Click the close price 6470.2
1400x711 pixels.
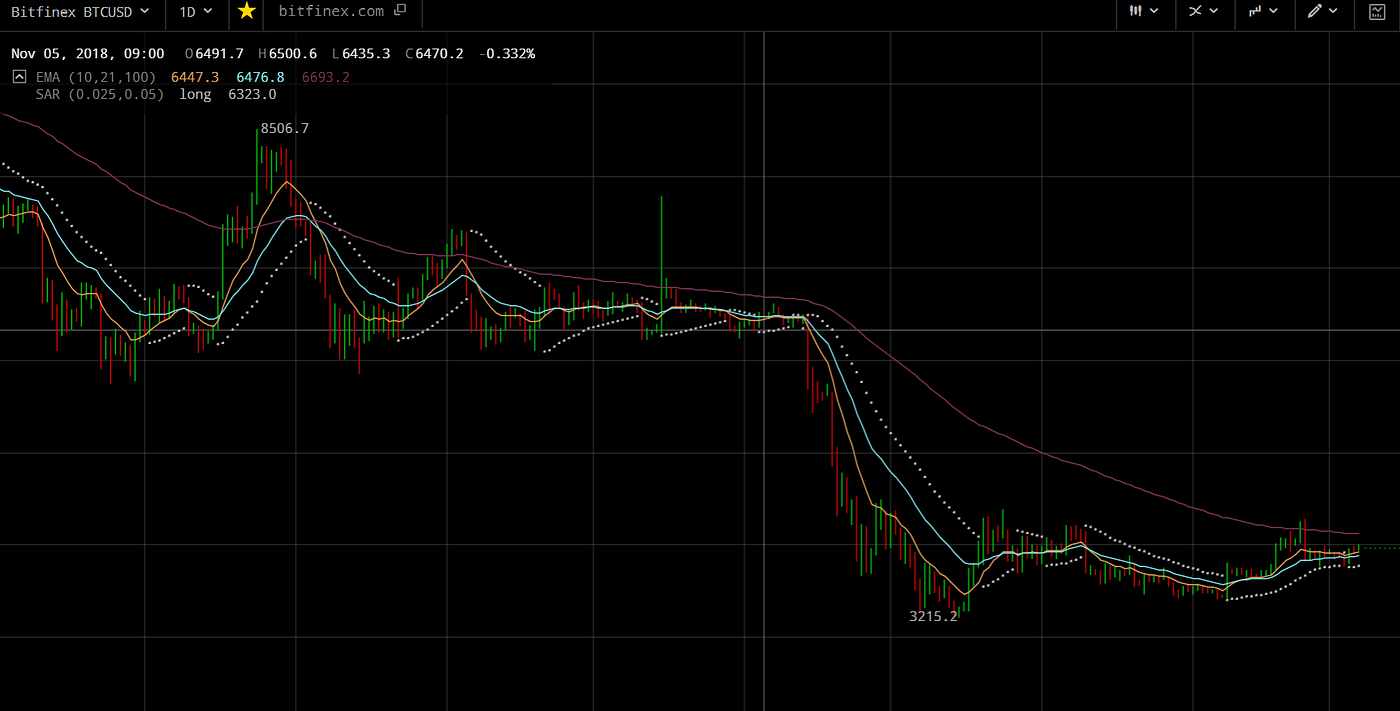click(x=440, y=54)
